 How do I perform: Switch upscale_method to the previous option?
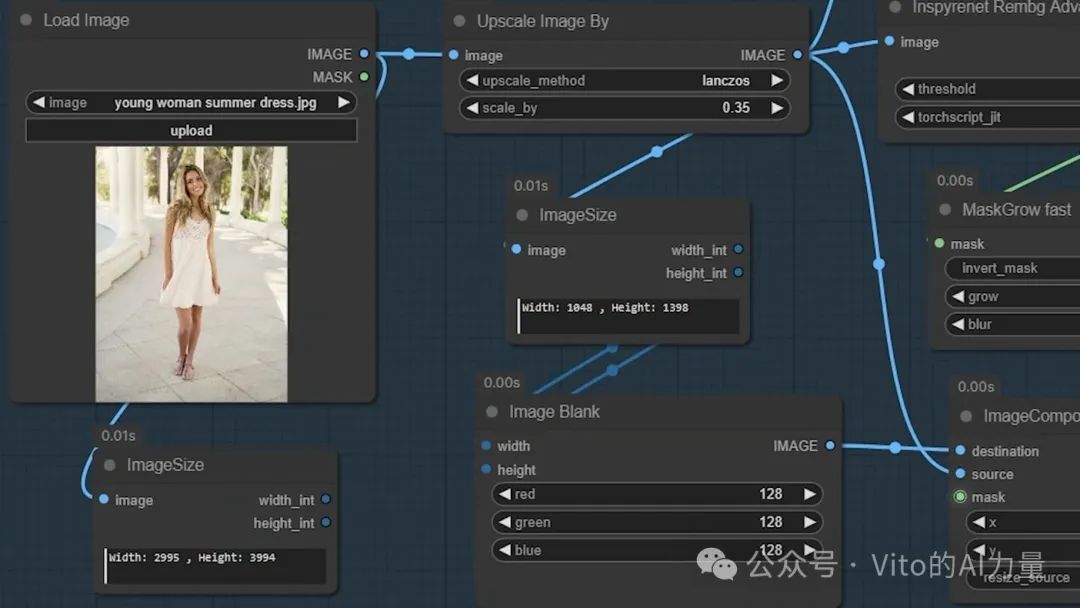pyautogui.click(x=472, y=81)
